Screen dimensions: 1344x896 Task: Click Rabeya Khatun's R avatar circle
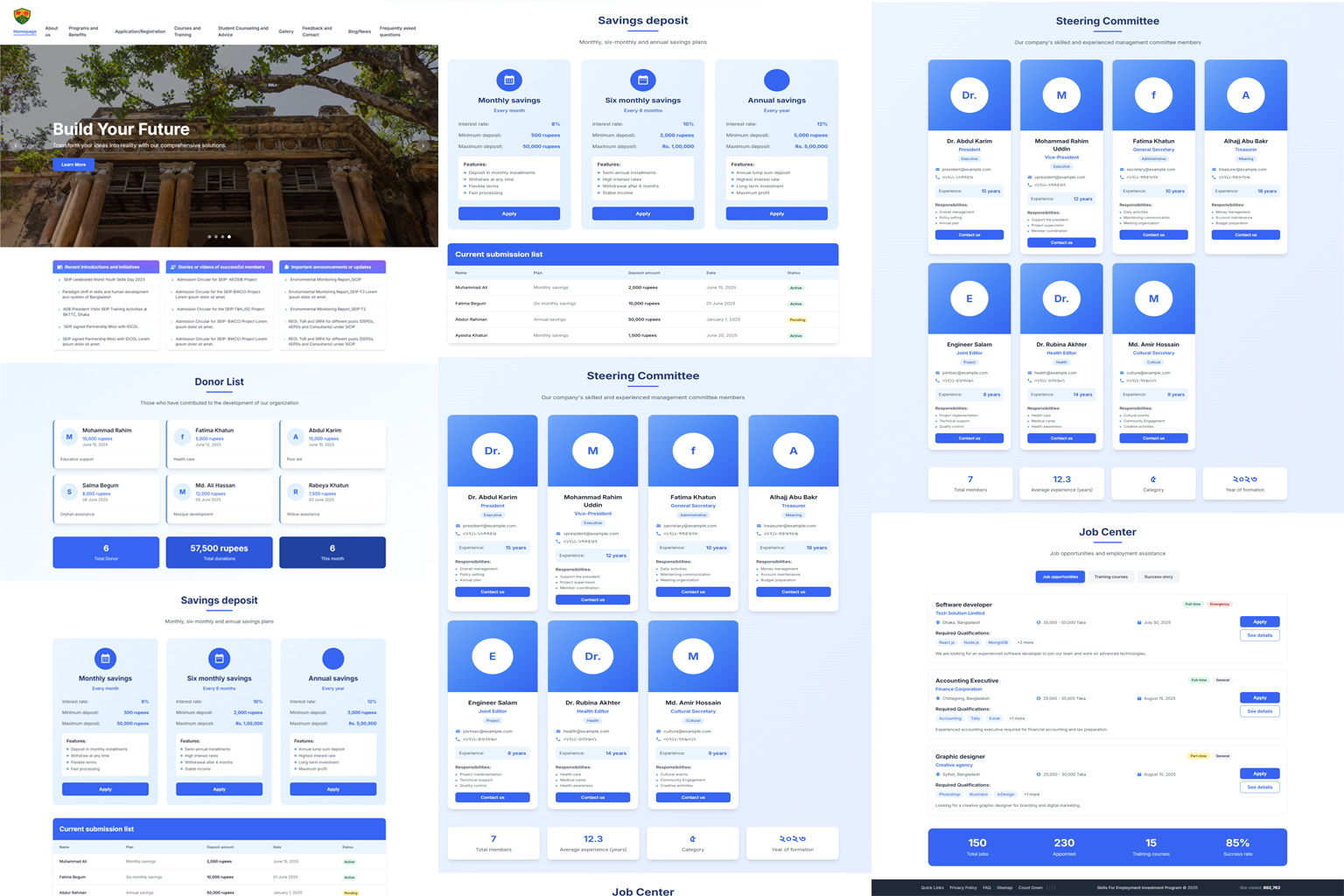(x=296, y=491)
